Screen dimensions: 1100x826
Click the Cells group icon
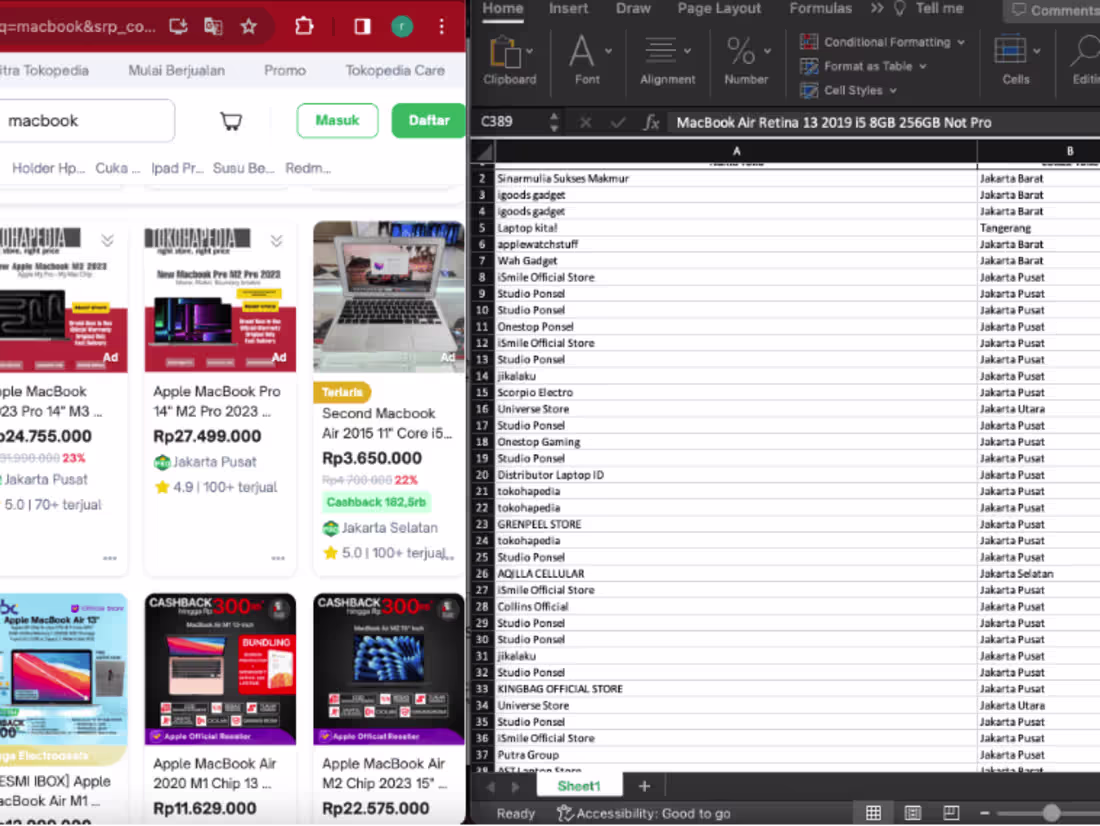pyautogui.click(x=1010, y=51)
